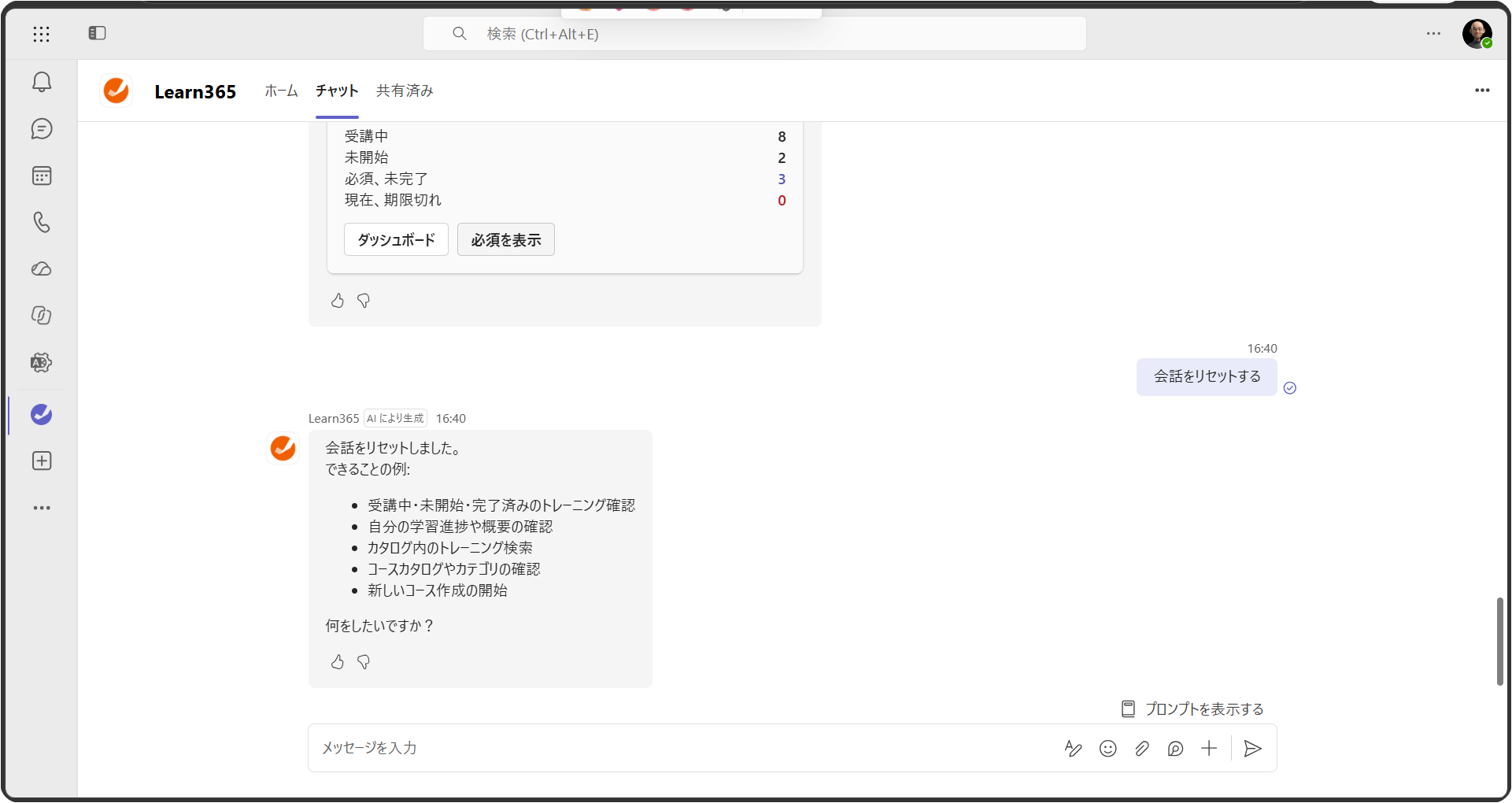
Task: Open the profile avatar menu
Action: 1477,34
